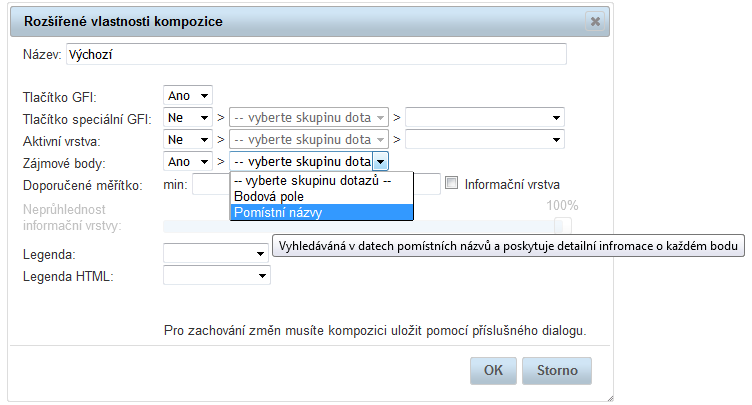This screenshot has height=405, width=752.
Task: Click the 'Aktivní vrstva:' label
Action: (61, 142)
